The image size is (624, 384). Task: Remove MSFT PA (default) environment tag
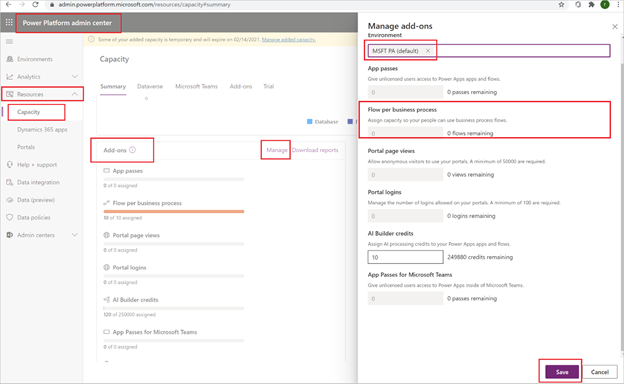click(x=428, y=51)
